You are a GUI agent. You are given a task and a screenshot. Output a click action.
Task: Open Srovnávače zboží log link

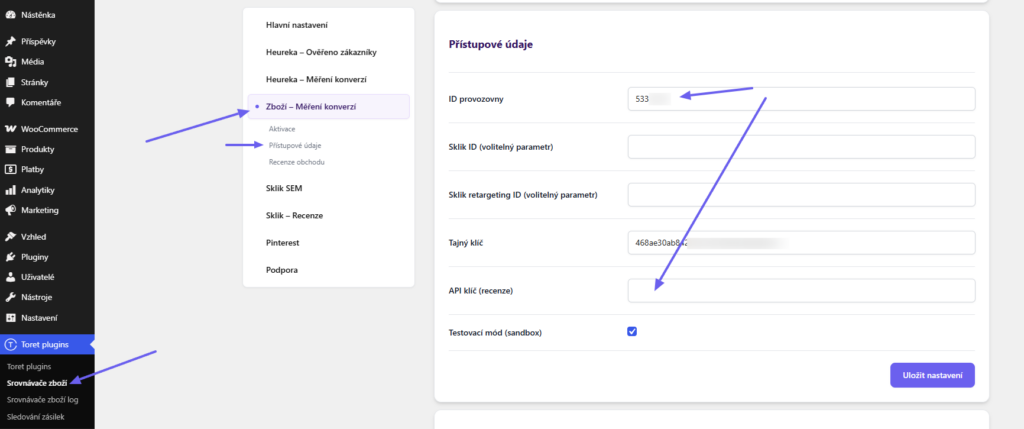pyautogui.click(x=42, y=400)
